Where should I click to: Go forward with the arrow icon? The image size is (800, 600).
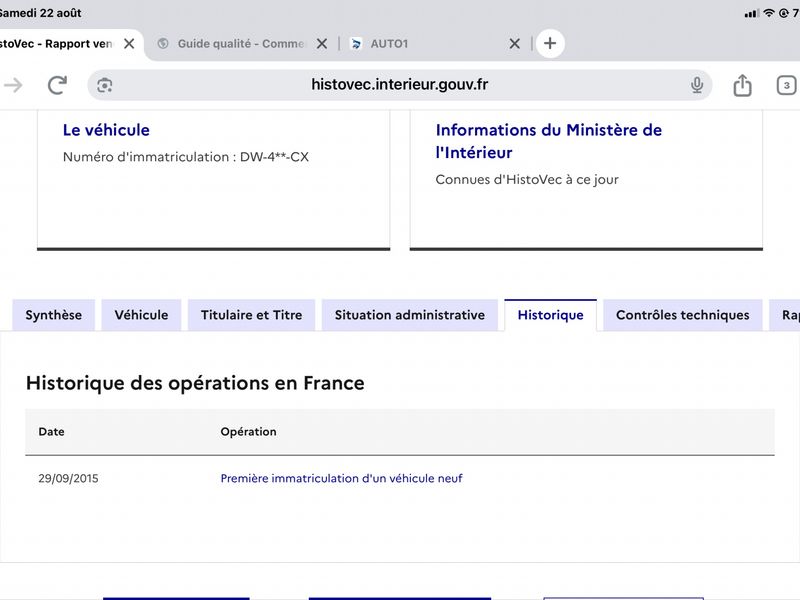pos(13,85)
